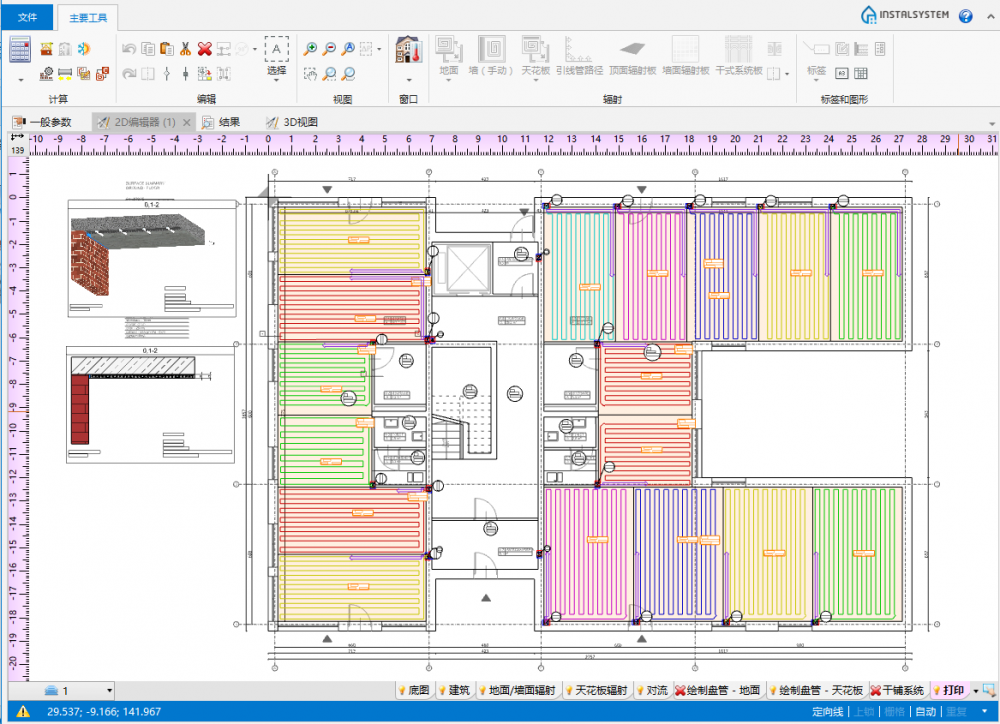The image size is (1000, 724).
Task: Close the 2D编辑器 tab
Action: [186, 122]
